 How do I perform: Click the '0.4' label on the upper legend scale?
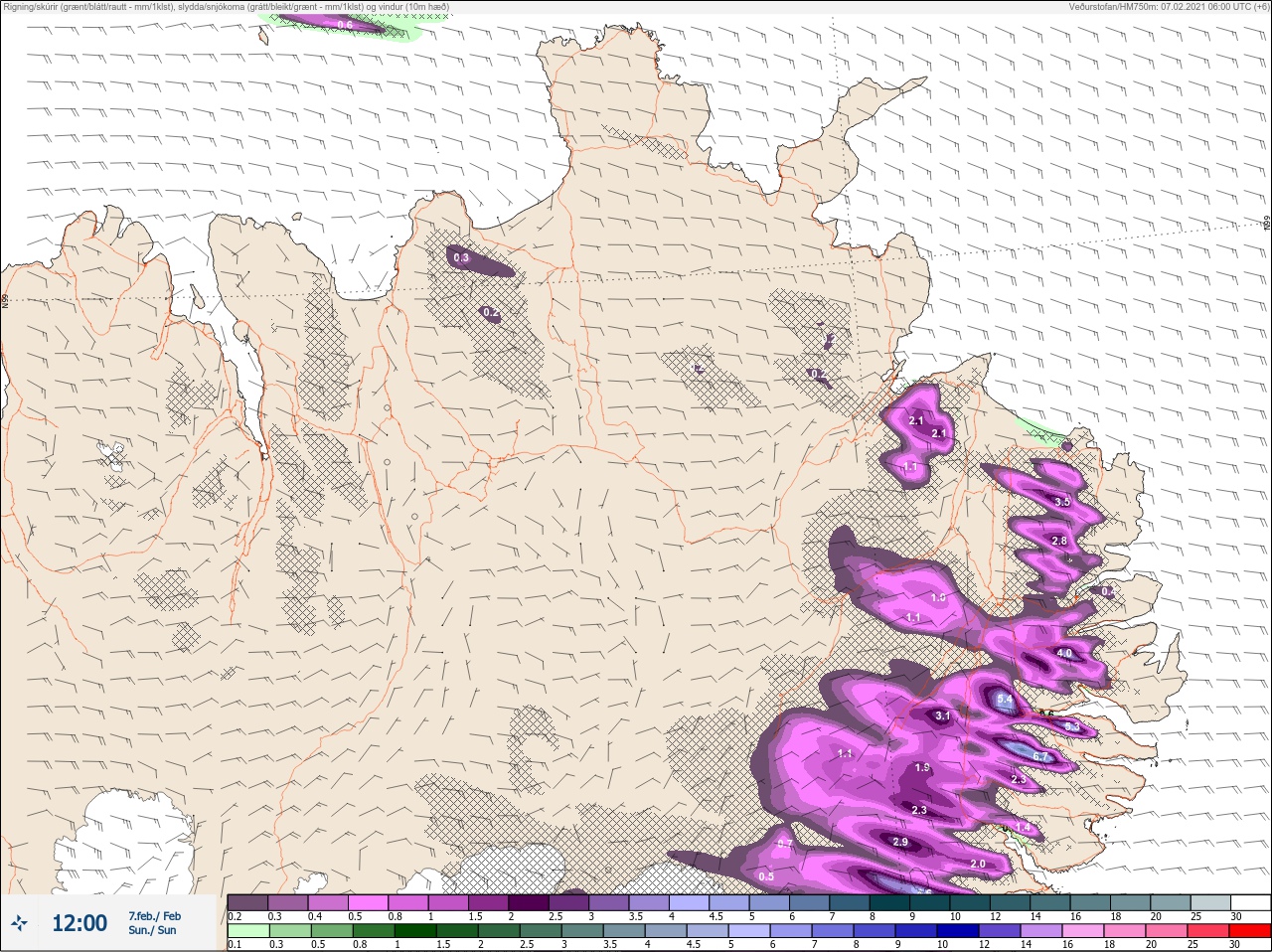(x=315, y=917)
